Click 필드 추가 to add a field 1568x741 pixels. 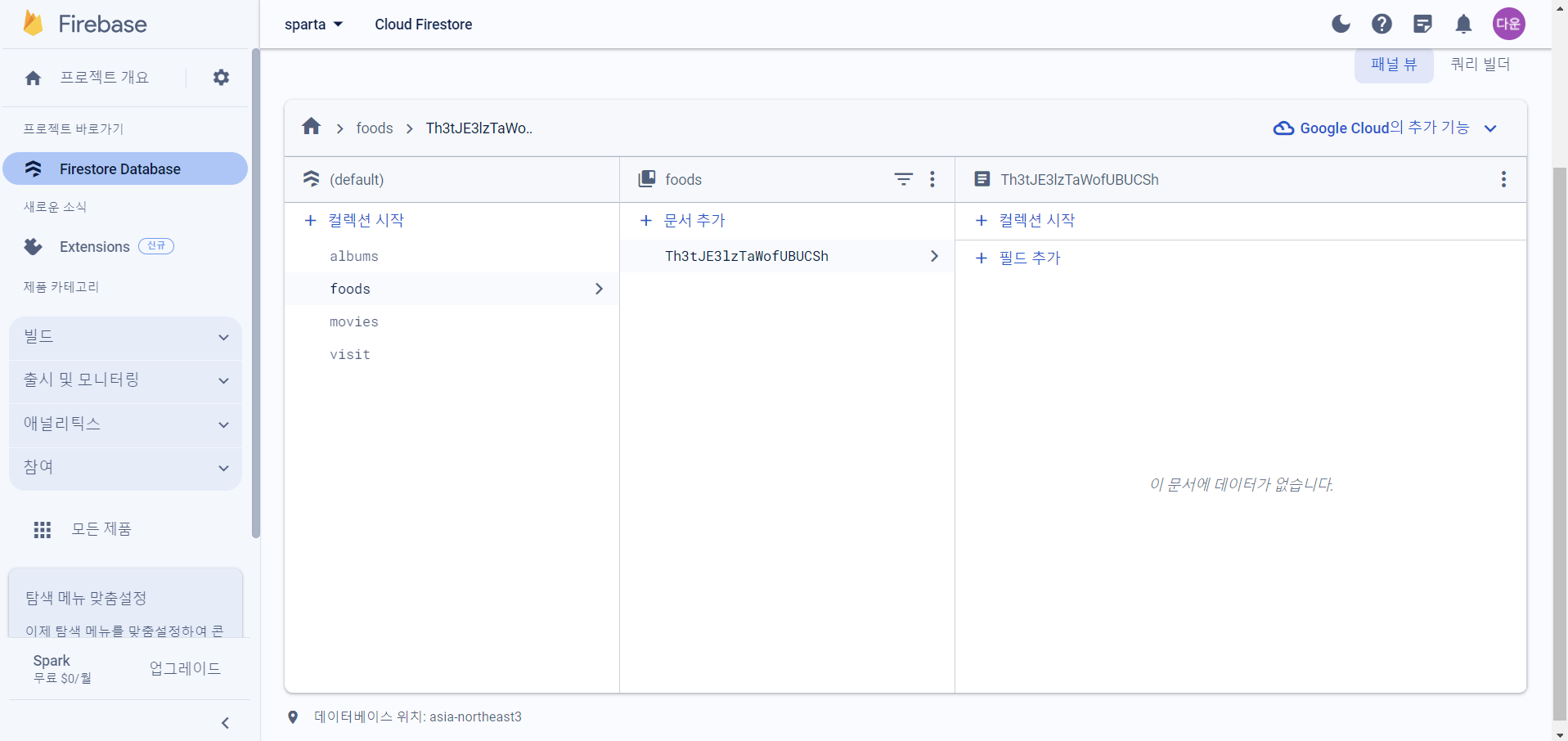1030,258
